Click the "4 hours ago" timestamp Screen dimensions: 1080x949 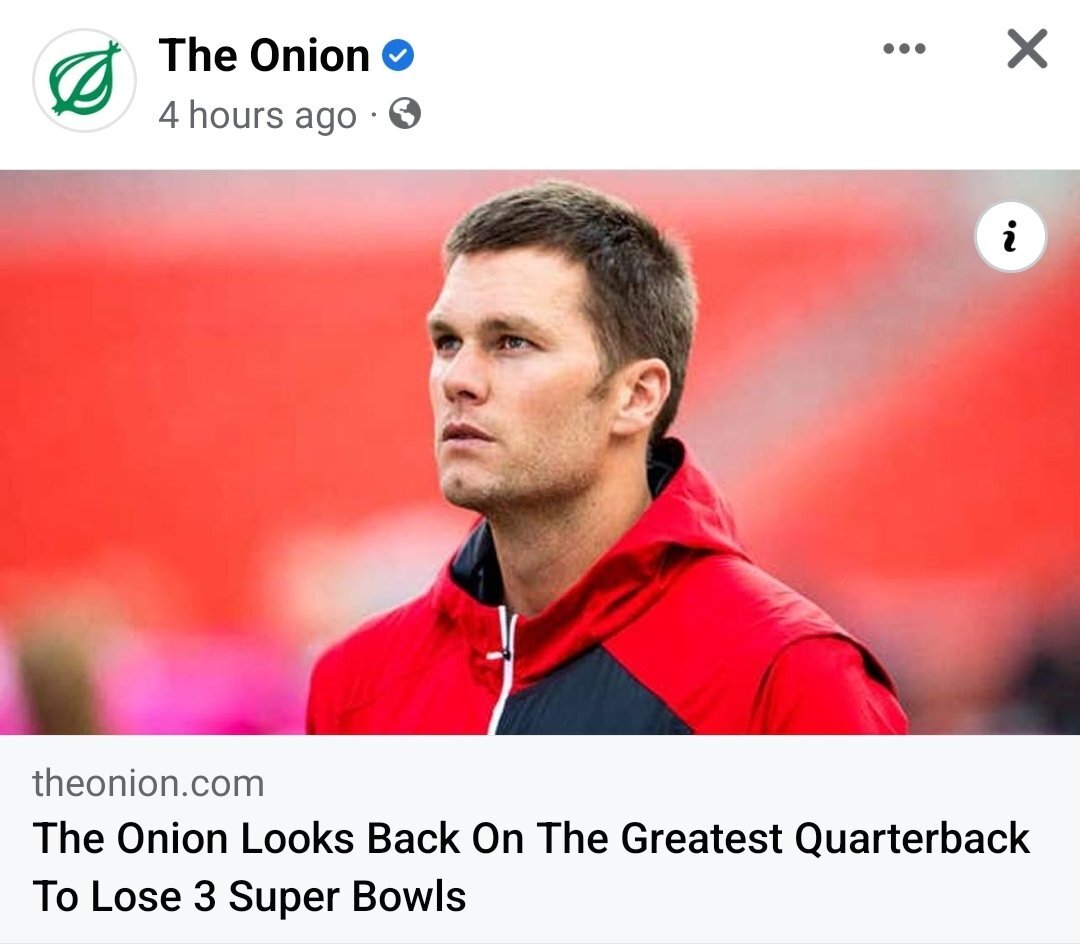click(257, 115)
